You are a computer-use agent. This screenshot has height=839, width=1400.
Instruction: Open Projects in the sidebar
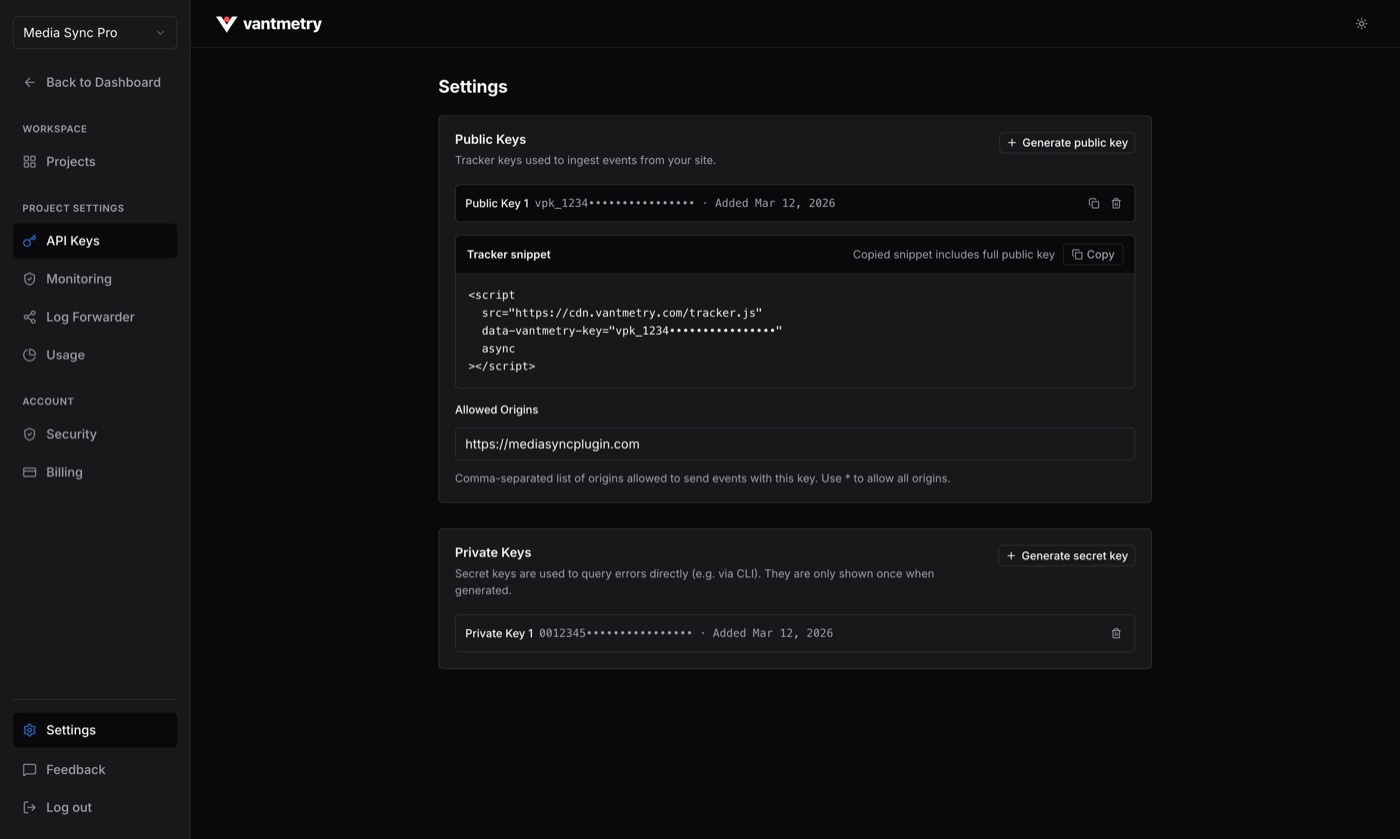point(95,161)
